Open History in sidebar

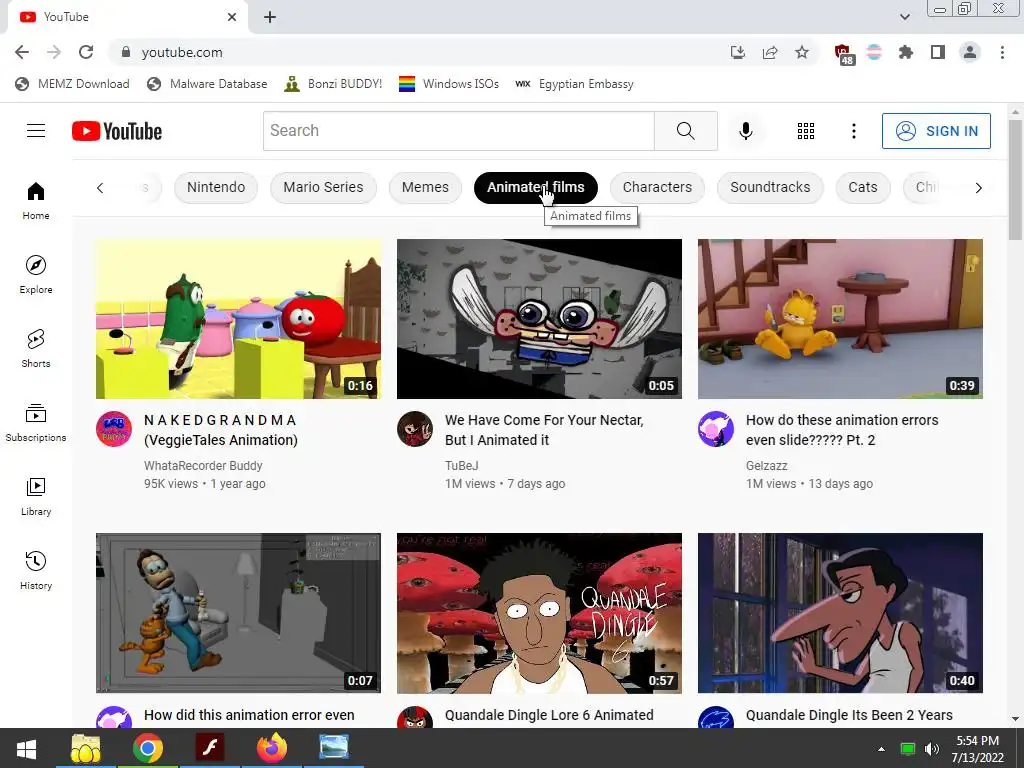tap(36, 570)
